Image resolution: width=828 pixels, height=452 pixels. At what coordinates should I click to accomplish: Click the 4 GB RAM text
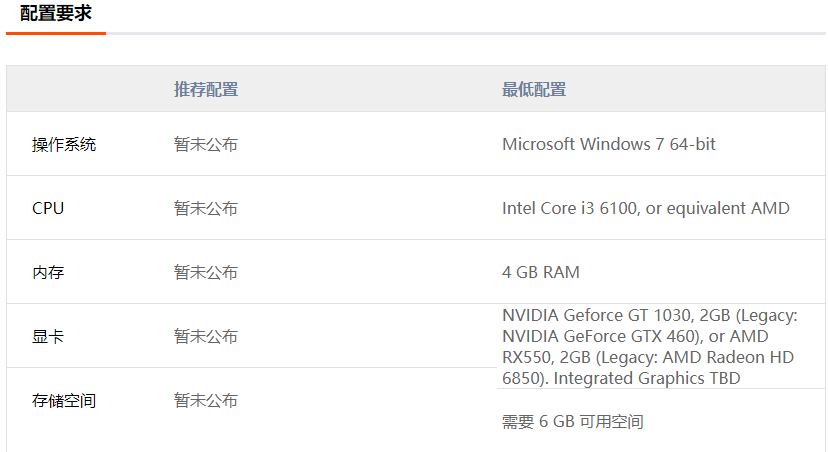coord(541,272)
